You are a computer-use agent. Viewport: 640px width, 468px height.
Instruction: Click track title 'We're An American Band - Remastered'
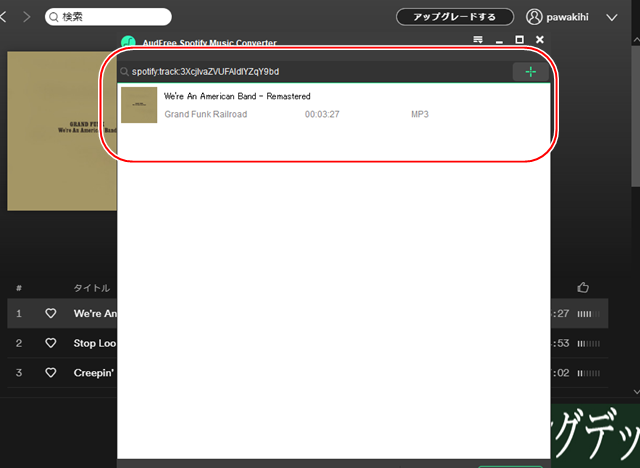pos(237,96)
